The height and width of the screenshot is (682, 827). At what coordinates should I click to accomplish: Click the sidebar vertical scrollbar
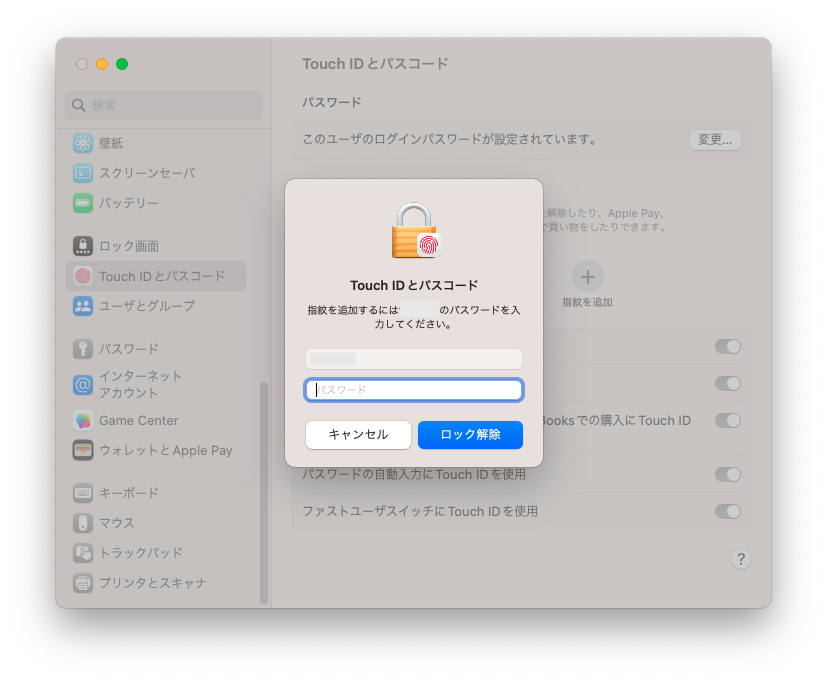tap(264, 493)
